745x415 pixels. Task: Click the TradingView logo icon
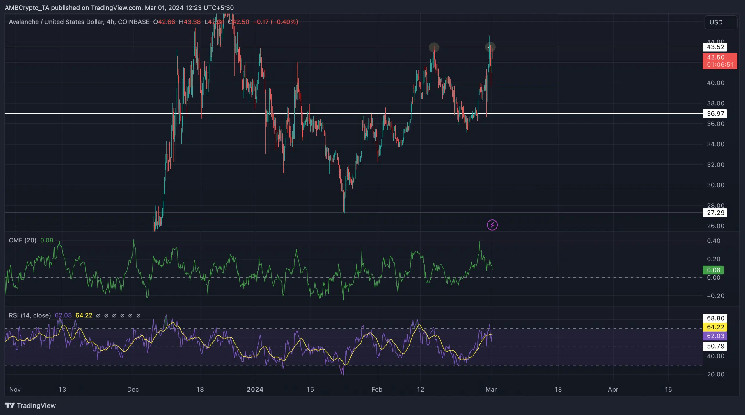coord(9,406)
